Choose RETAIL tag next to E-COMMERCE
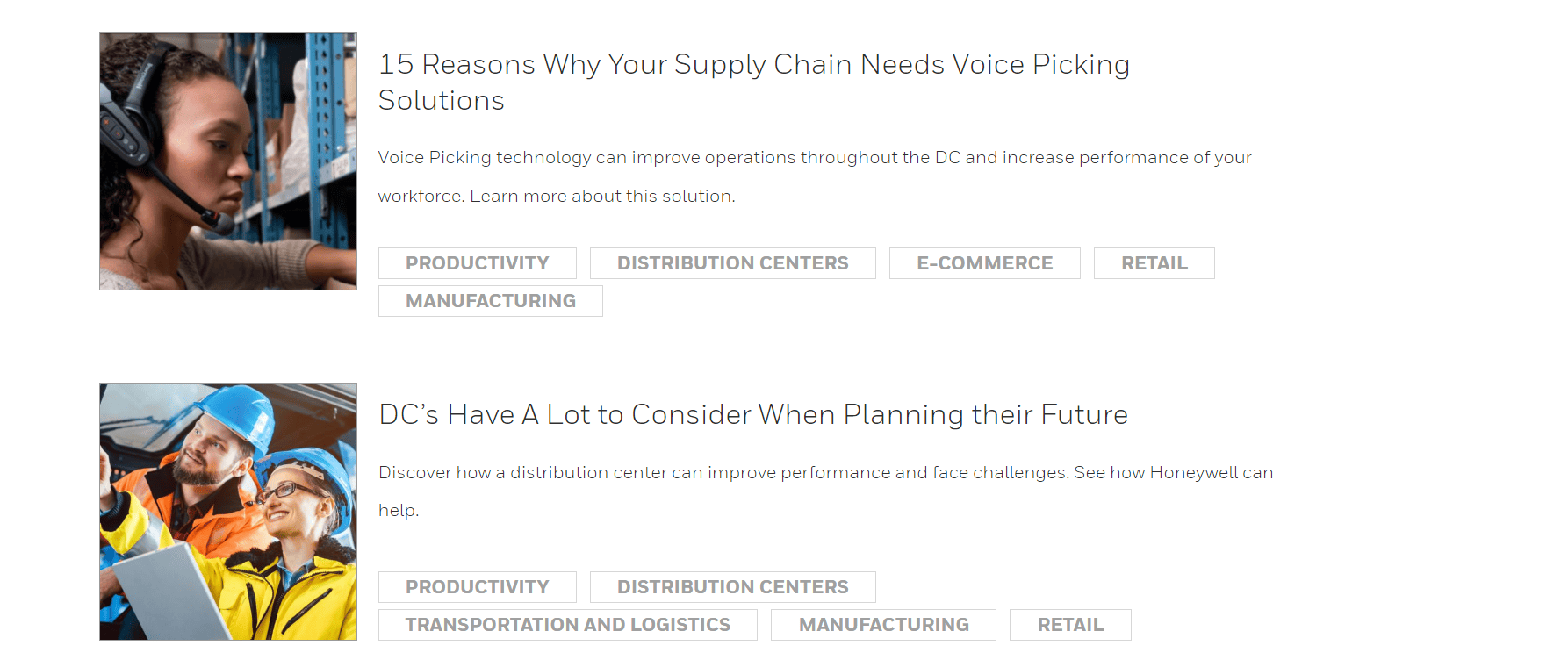This screenshot has width=1568, height=667. pos(1154,263)
